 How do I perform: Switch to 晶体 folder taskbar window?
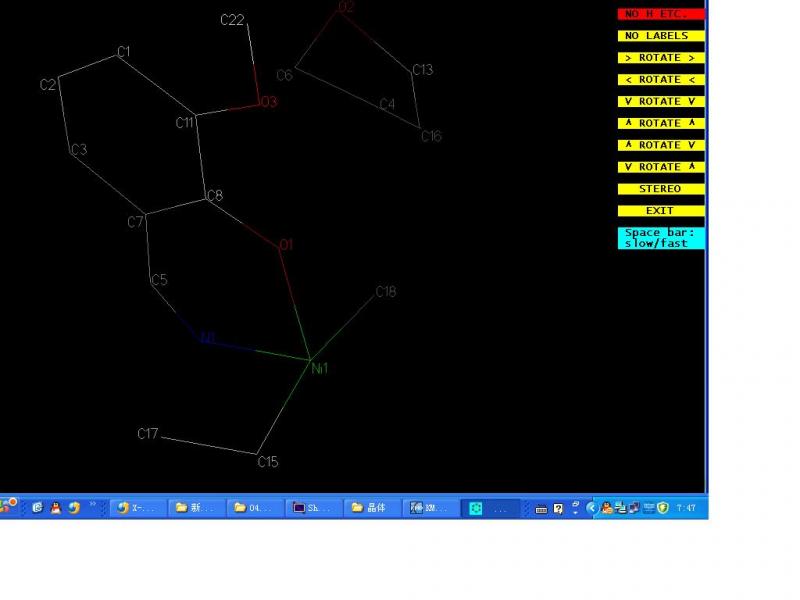[371, 508]
